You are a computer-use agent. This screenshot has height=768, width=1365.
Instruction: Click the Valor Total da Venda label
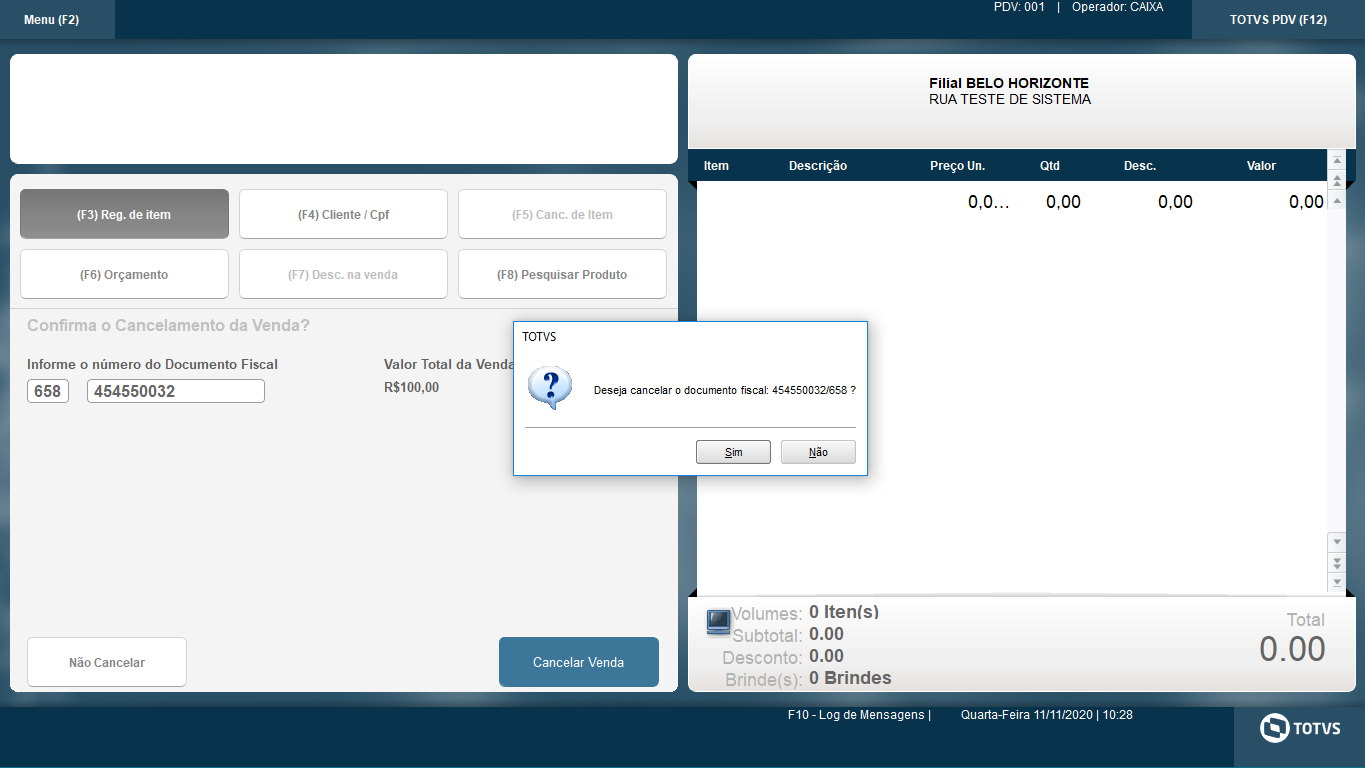tap(449, 365)
